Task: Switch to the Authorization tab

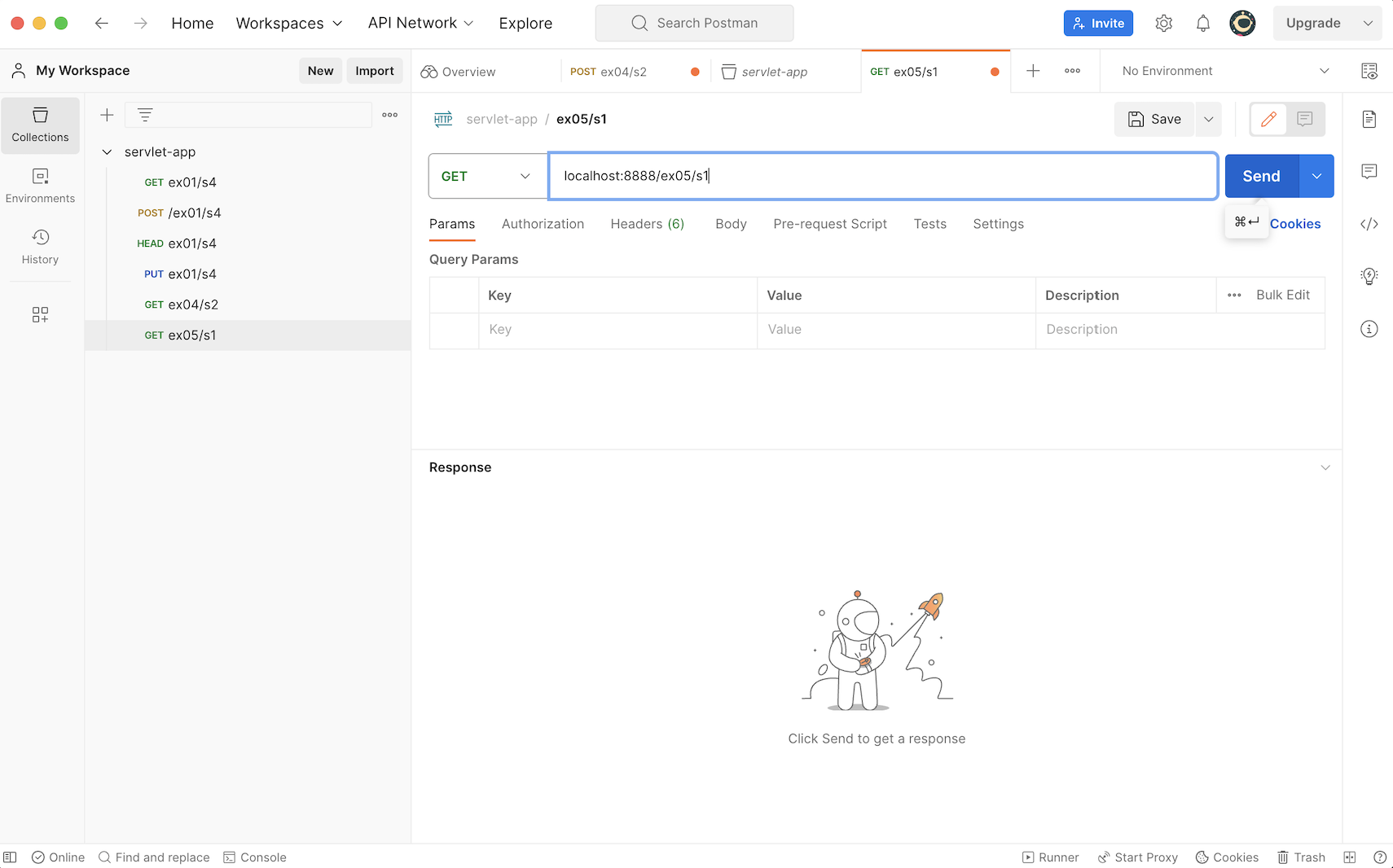Action: click(543, 224)
